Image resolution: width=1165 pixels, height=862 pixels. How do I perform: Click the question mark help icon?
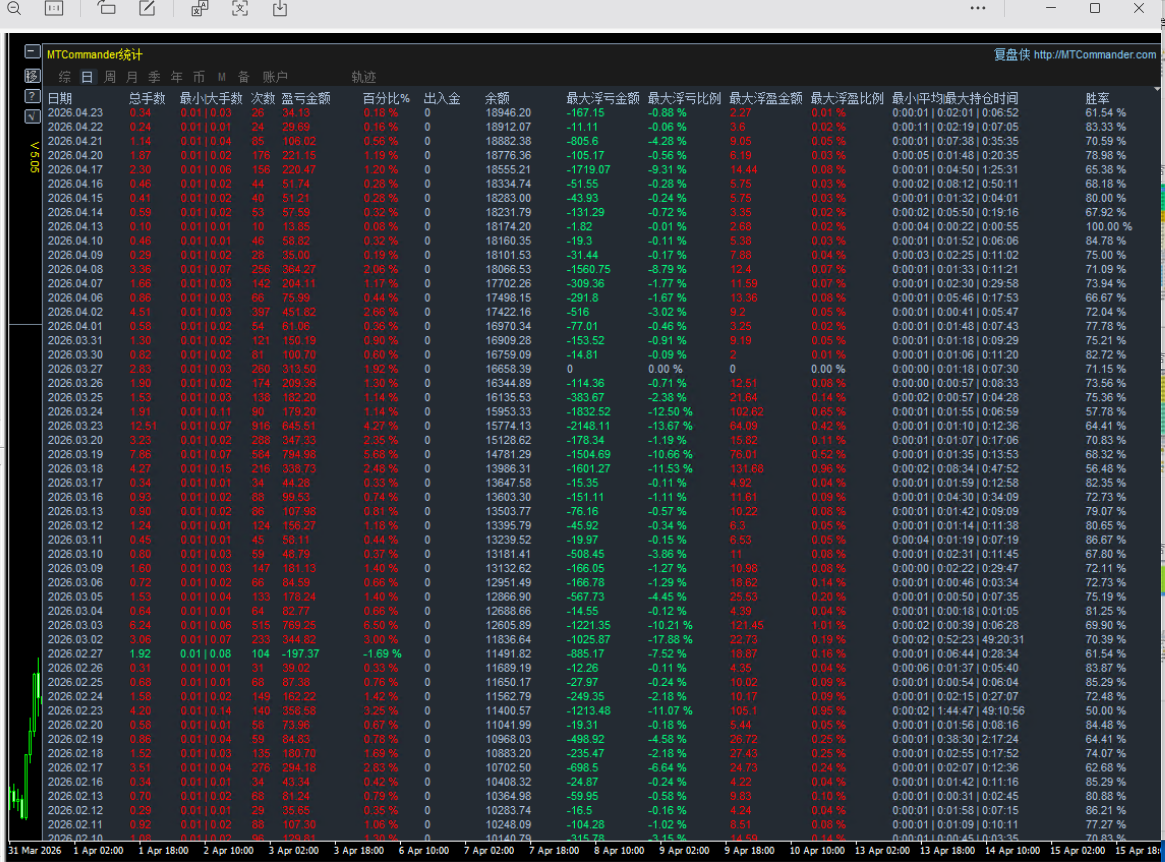(32, 96)
